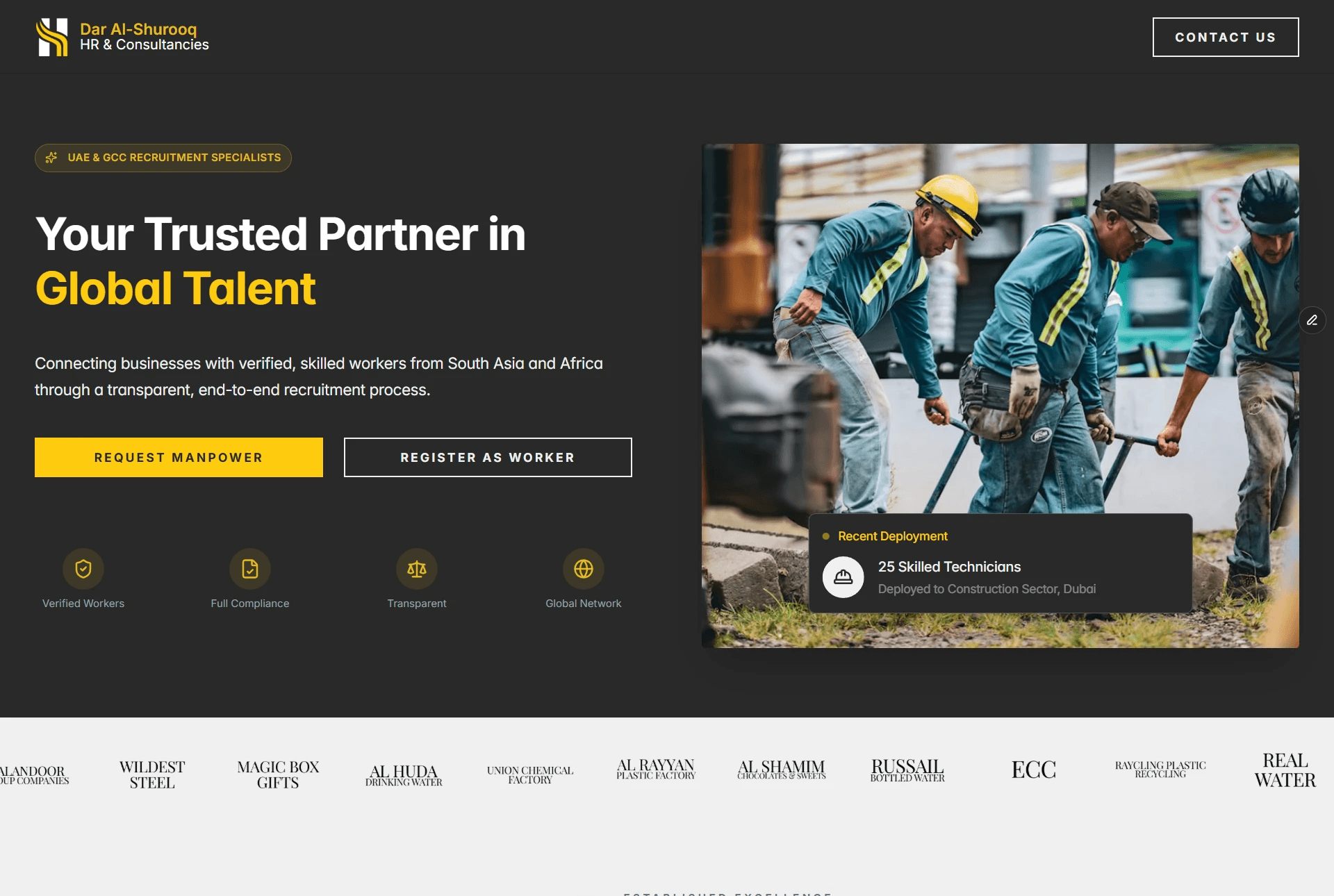Click the Full Compliance document icon
The image size is (1334, 896).
pos(250,569)
